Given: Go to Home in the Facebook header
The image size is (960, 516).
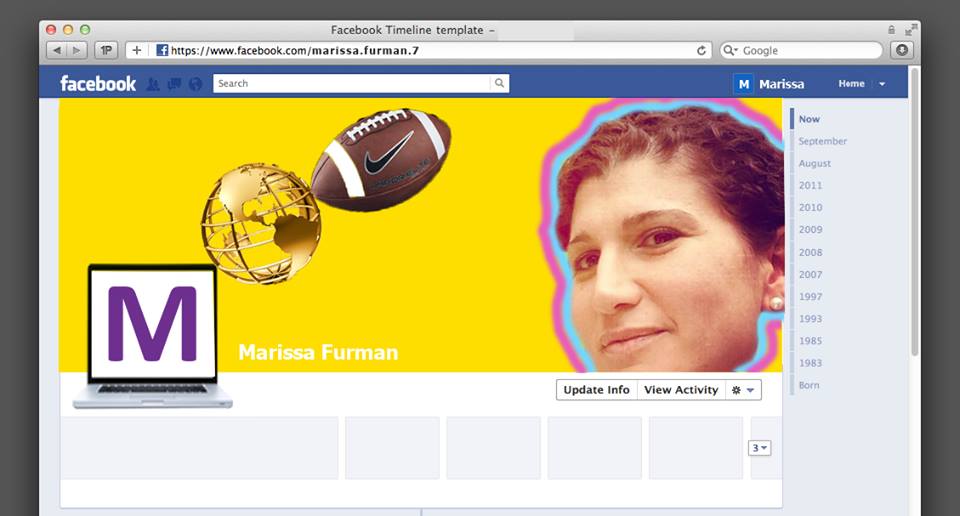Looking at the screenshot, I should click(x=851, y=84).
